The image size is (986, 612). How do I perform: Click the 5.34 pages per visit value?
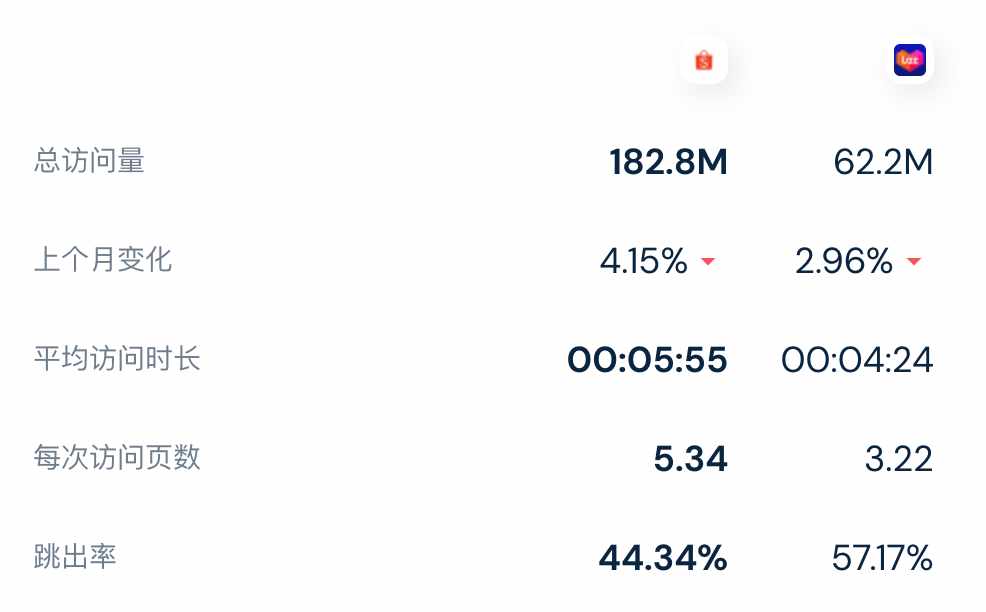(x=690, y=459)
